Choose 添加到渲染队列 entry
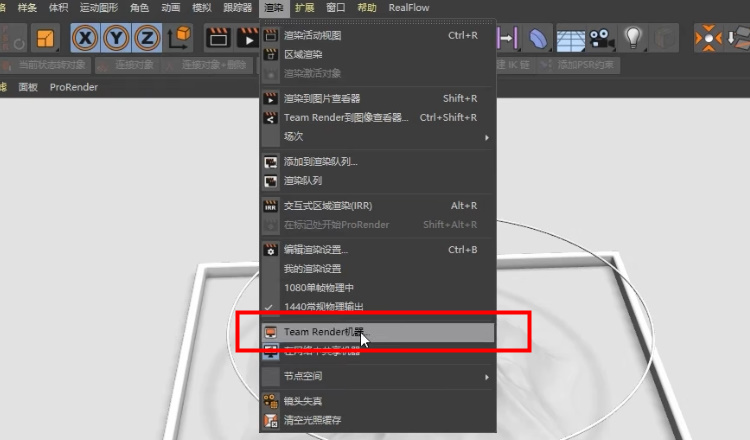The image size is (750, 440). click(378, 162)
